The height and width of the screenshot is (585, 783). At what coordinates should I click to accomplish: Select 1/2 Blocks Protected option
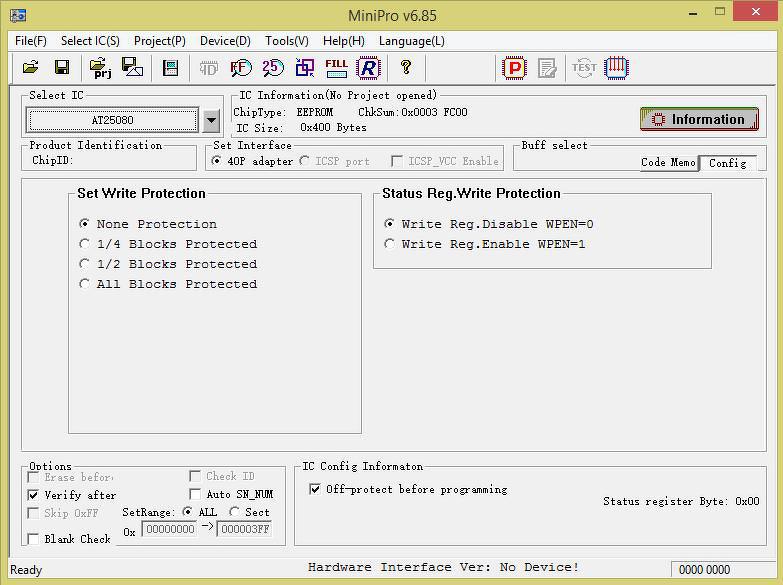(84, 264)
